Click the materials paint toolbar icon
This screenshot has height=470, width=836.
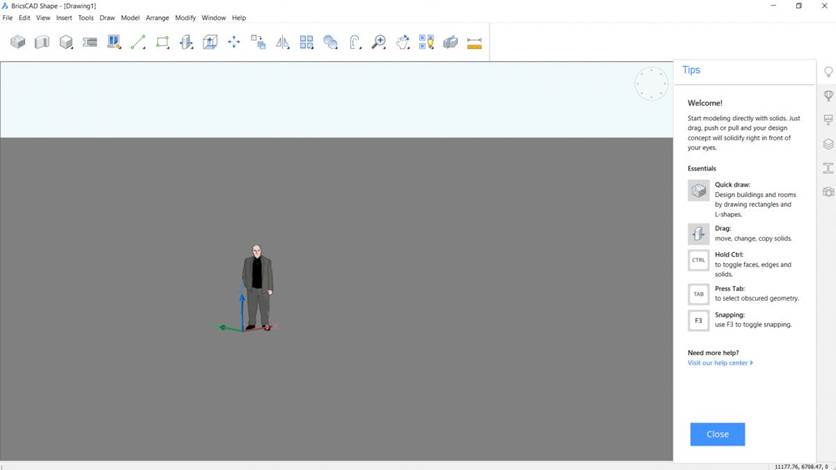451,42
